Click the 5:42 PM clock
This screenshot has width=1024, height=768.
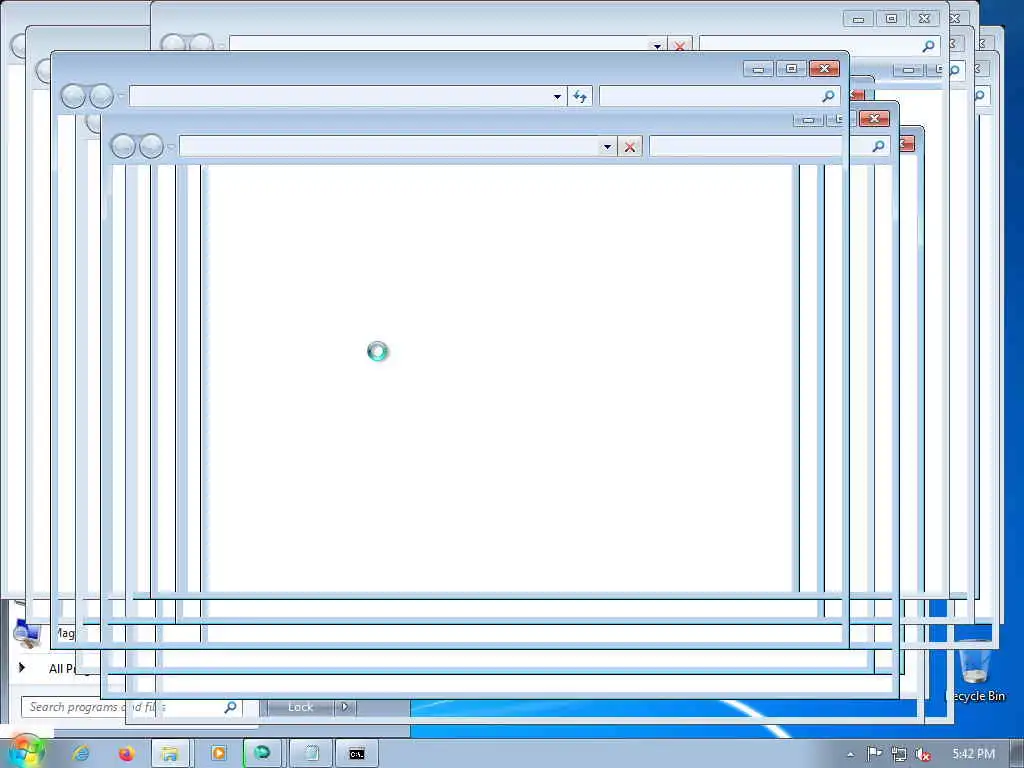point(974,754)
